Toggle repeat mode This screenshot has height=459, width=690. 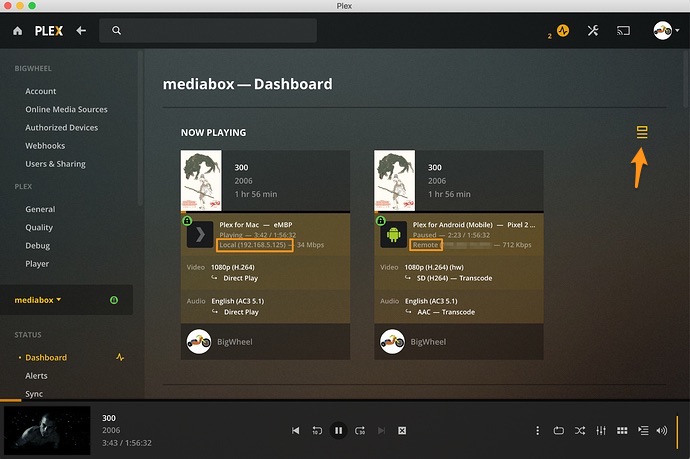(558, 430)
